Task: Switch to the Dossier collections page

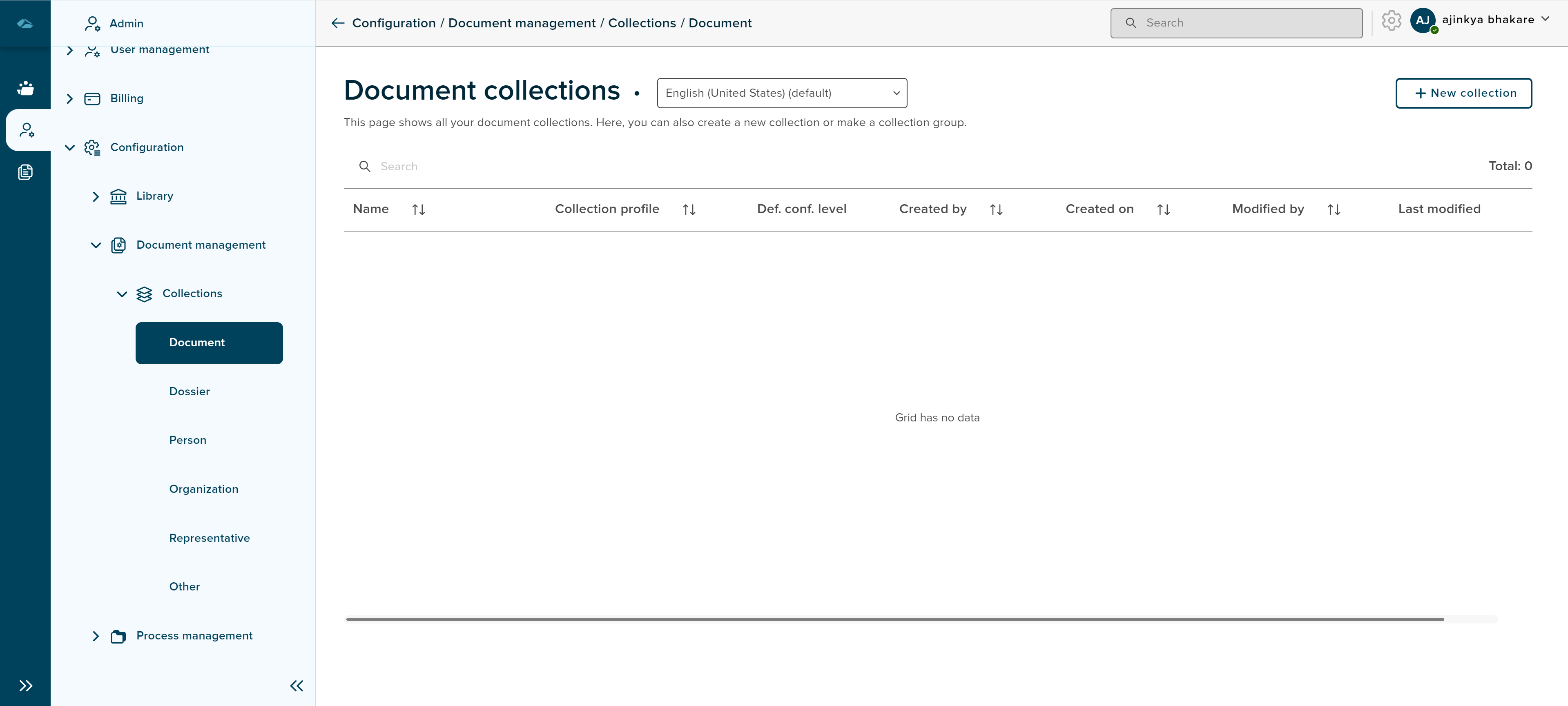Action: (x=189, y=391)
